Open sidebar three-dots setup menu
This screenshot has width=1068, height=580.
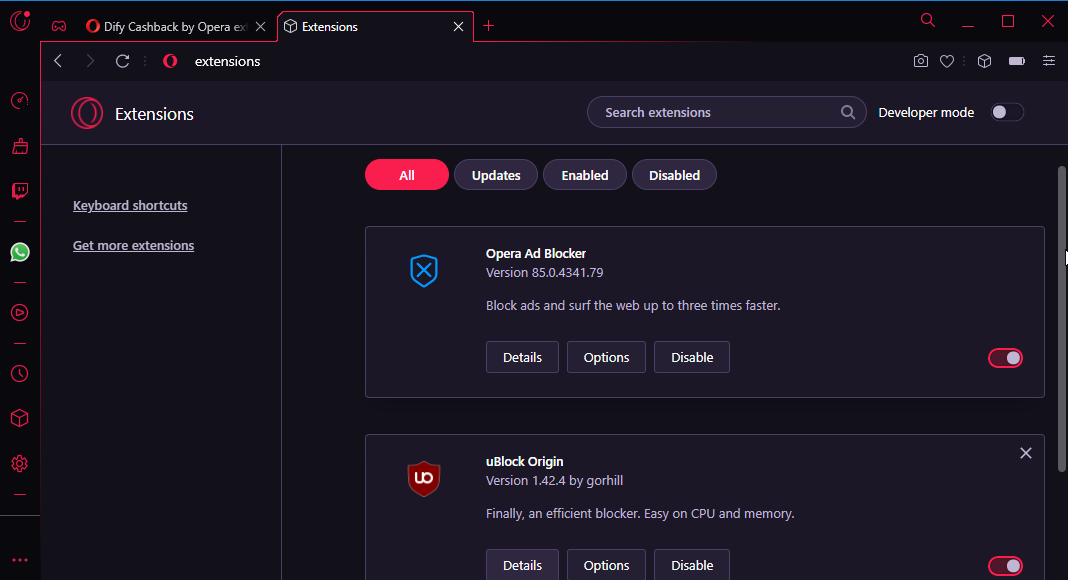tap(20, 560)
